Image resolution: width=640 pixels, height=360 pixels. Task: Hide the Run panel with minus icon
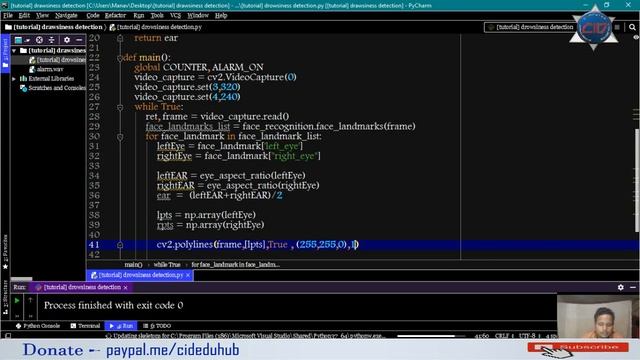(633, 287)
